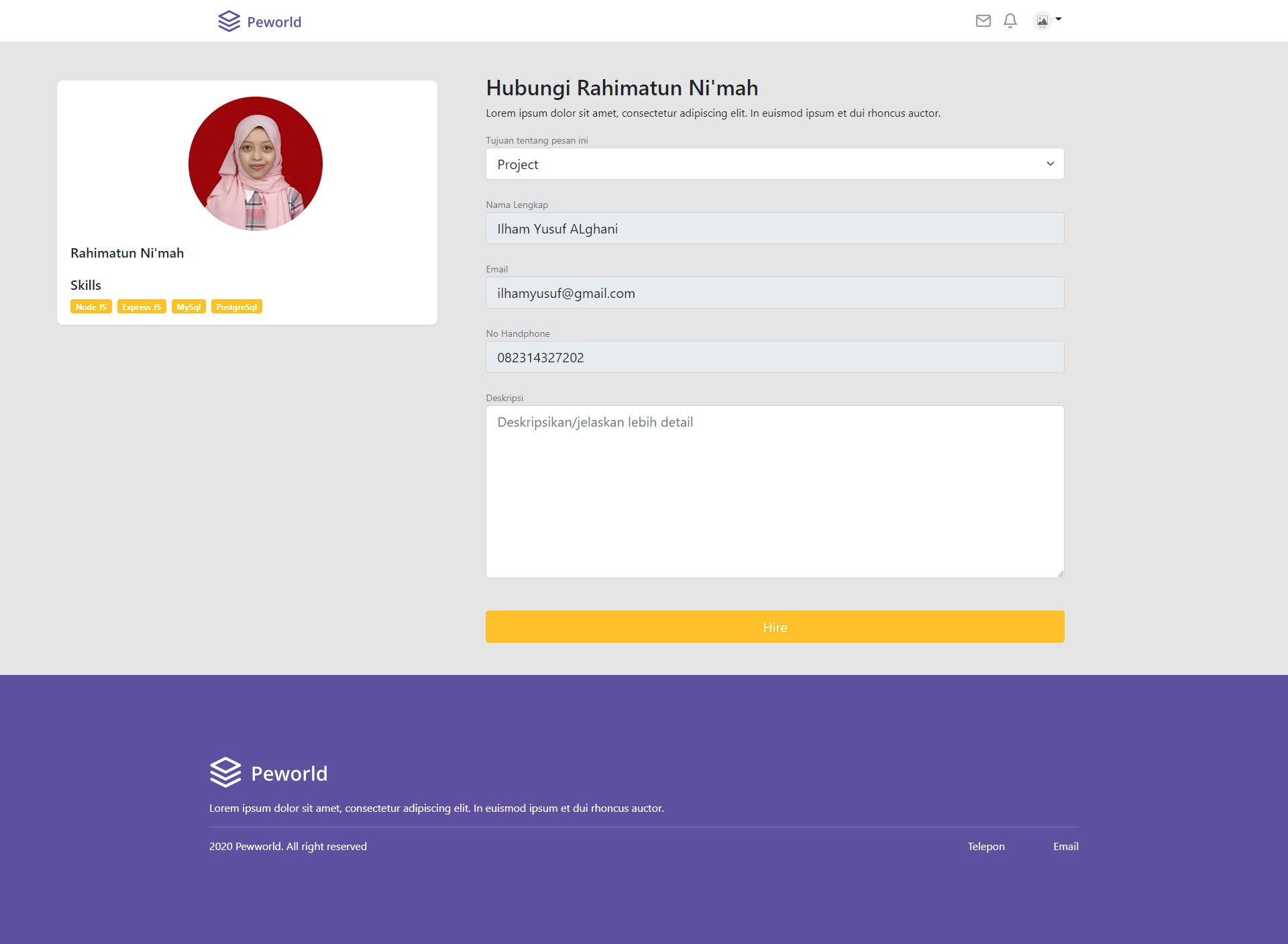Select the Node JS skill badge
This screenshot has width=1288, height=944.
coord(91,307)
